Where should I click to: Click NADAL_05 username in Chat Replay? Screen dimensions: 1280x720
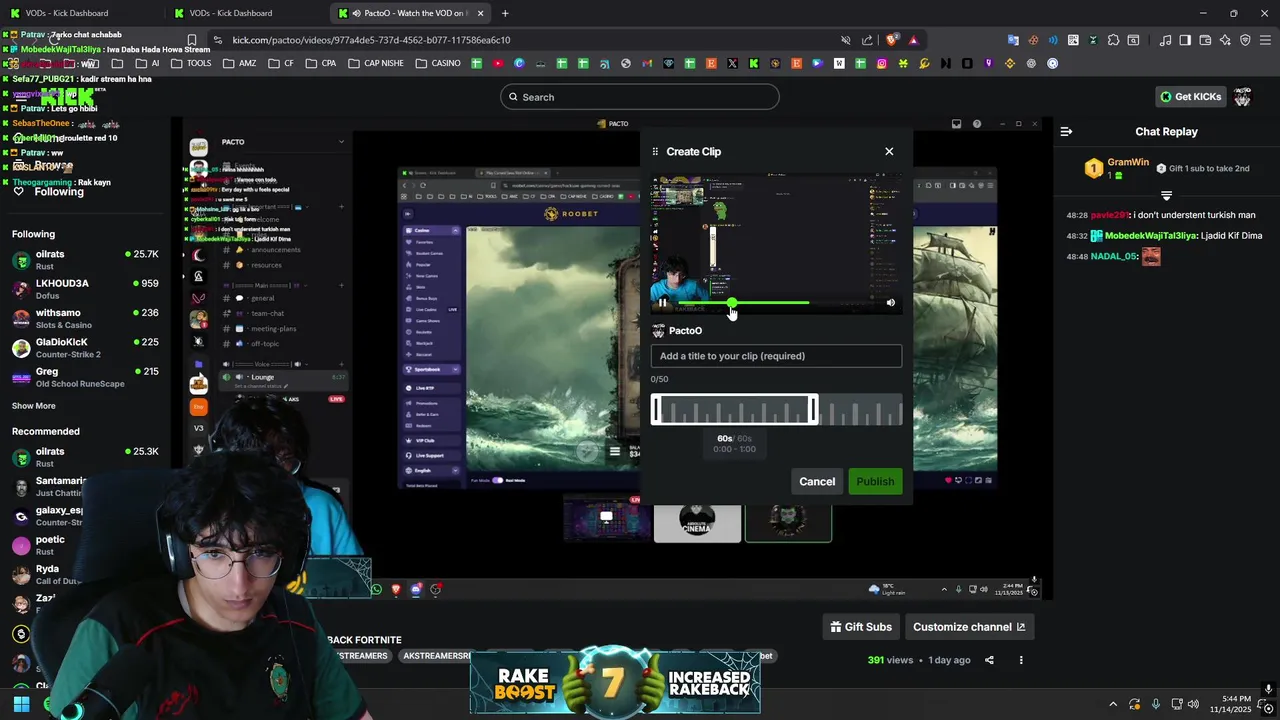(1115, 257)
